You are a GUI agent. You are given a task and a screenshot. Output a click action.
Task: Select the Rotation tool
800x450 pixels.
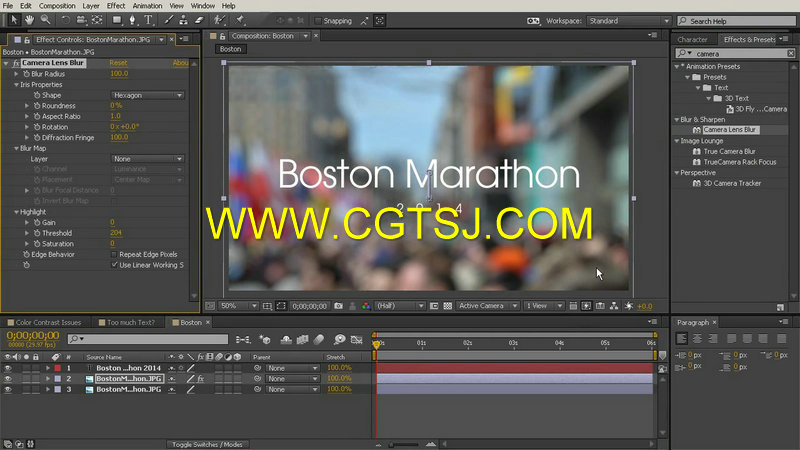click(65, 20)
